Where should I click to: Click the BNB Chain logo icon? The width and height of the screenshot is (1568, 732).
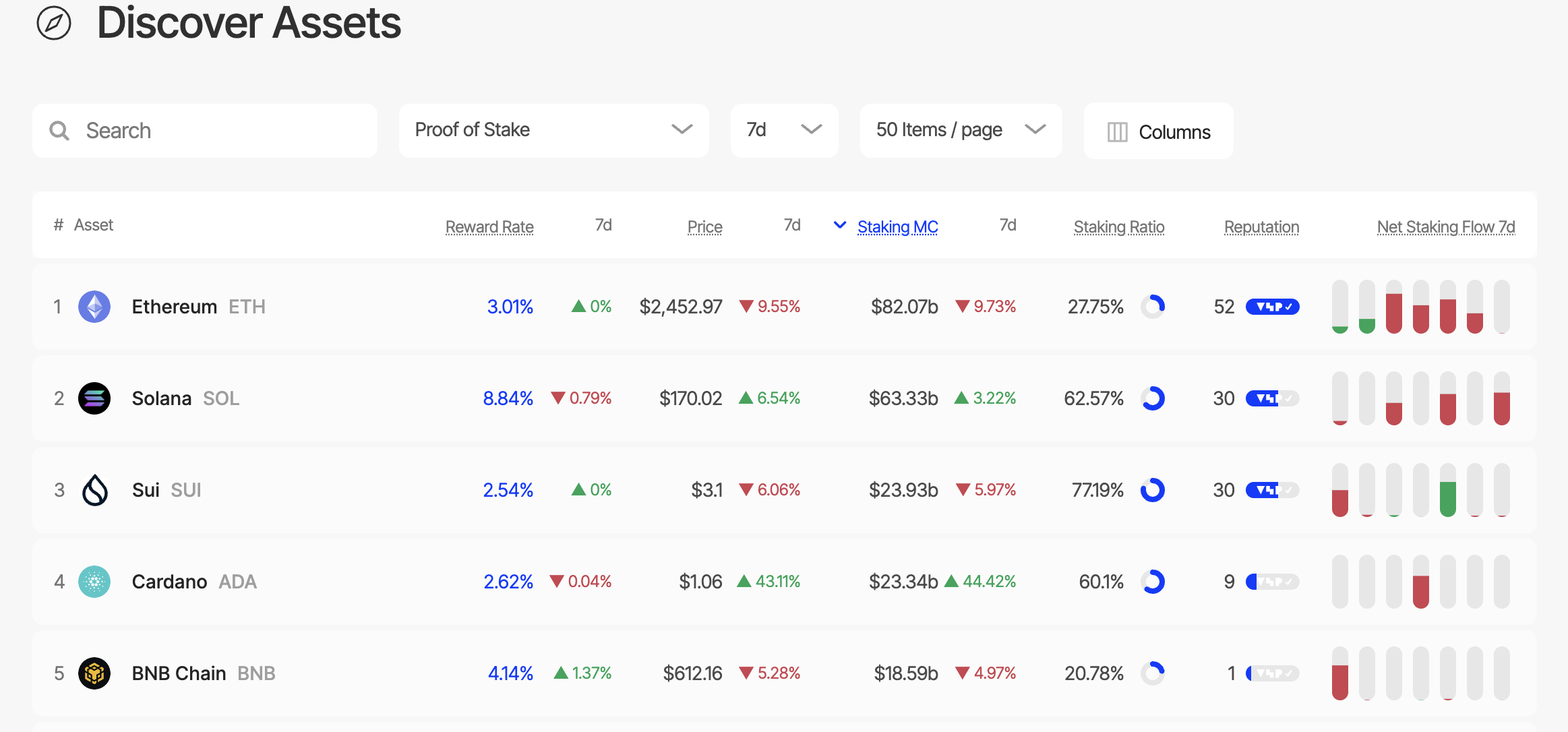tap(94, 673)
